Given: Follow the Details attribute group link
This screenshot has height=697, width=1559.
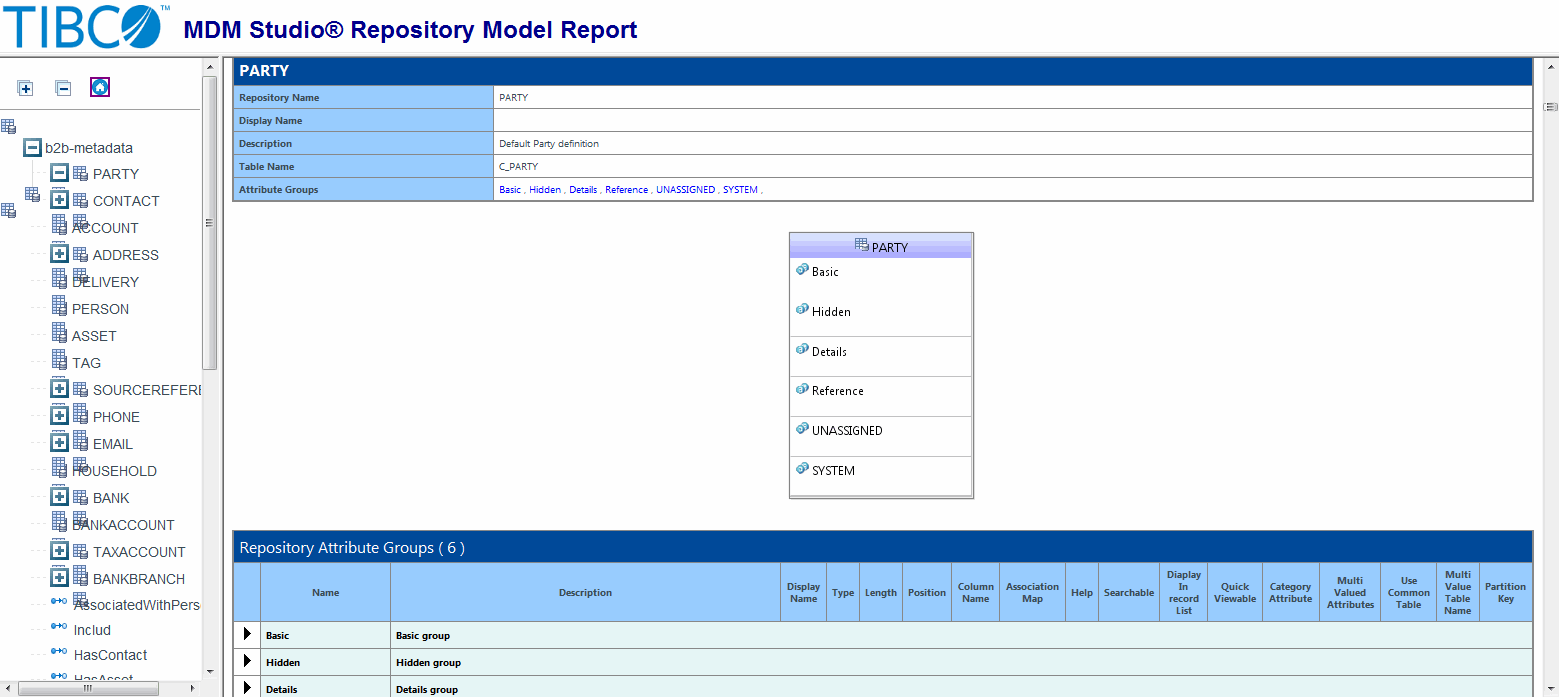Looking at the screenshot, I should coord(583,189).
